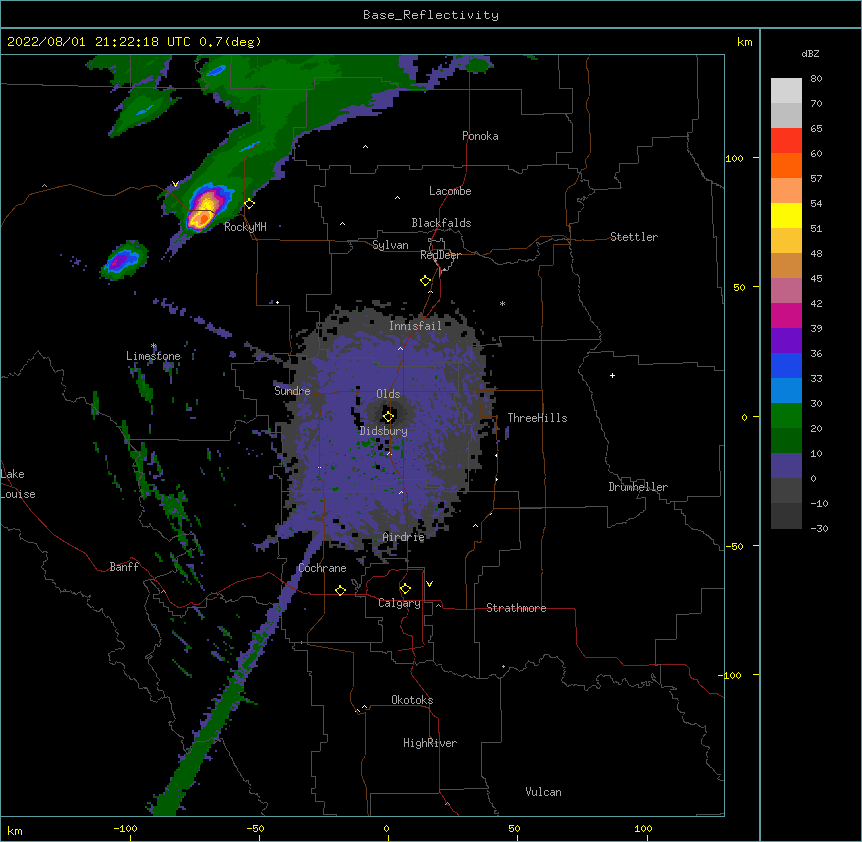Click the radar site diamond between Olds and Didsbury
Screen dimensions: 862x842
389,416
